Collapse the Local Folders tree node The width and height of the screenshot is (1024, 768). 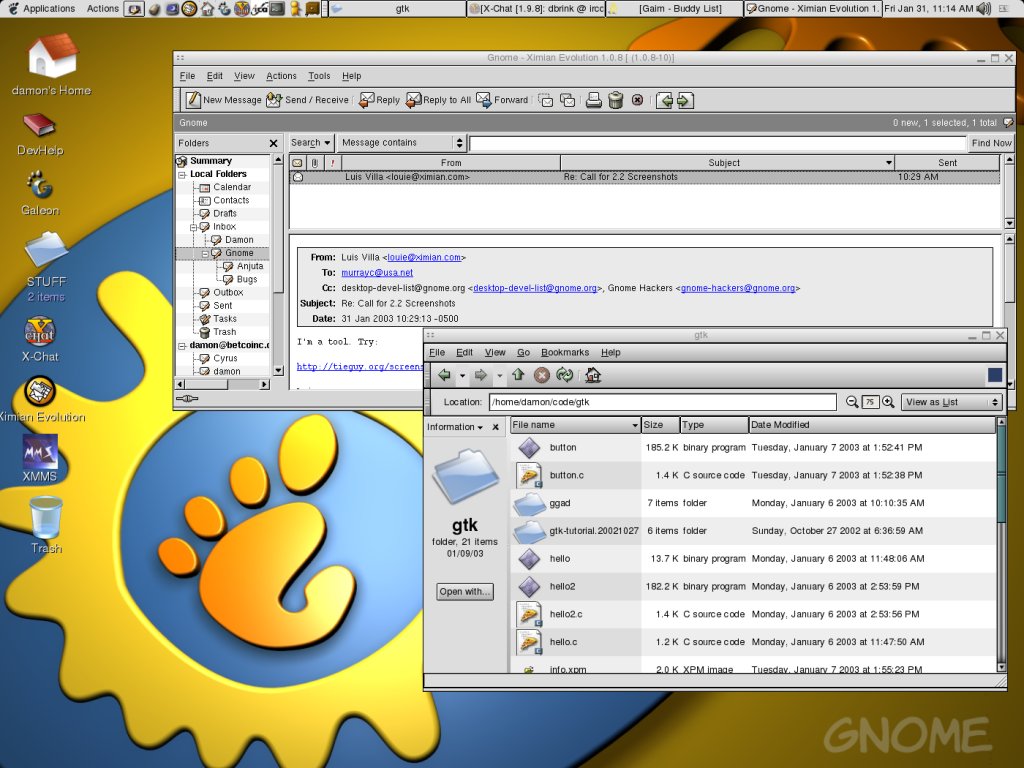pos(182,174)
